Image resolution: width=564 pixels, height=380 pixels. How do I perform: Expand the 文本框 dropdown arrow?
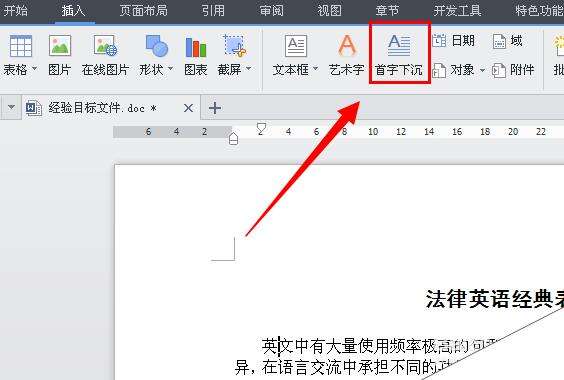315,68
